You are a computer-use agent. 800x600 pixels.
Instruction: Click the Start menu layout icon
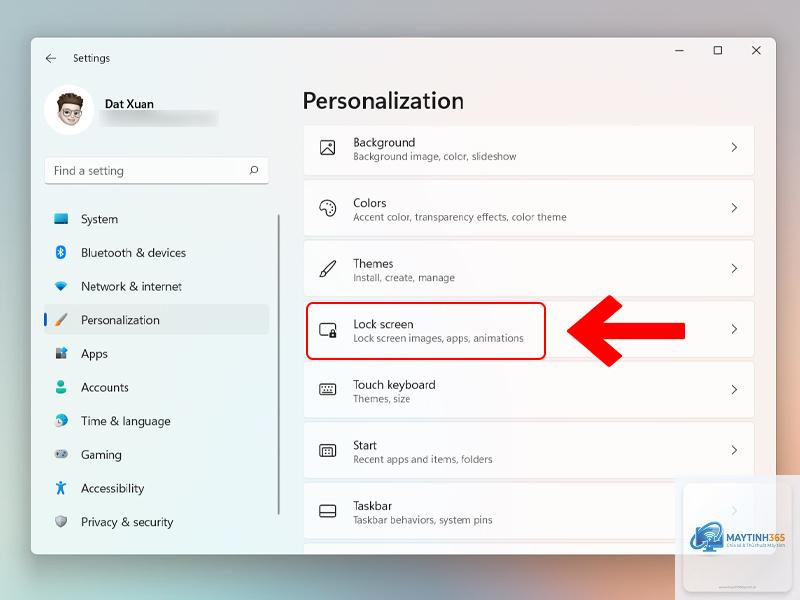click(328, 451)
